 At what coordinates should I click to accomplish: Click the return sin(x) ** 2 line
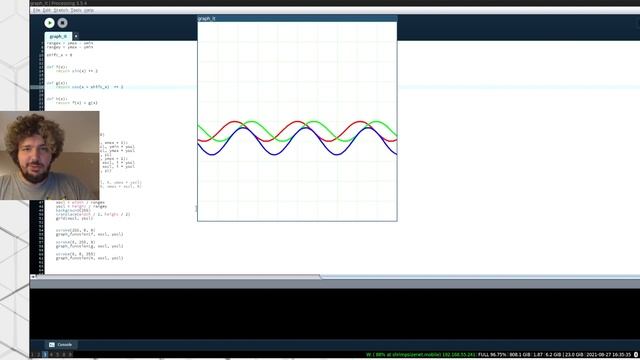(x=76, y=71)
